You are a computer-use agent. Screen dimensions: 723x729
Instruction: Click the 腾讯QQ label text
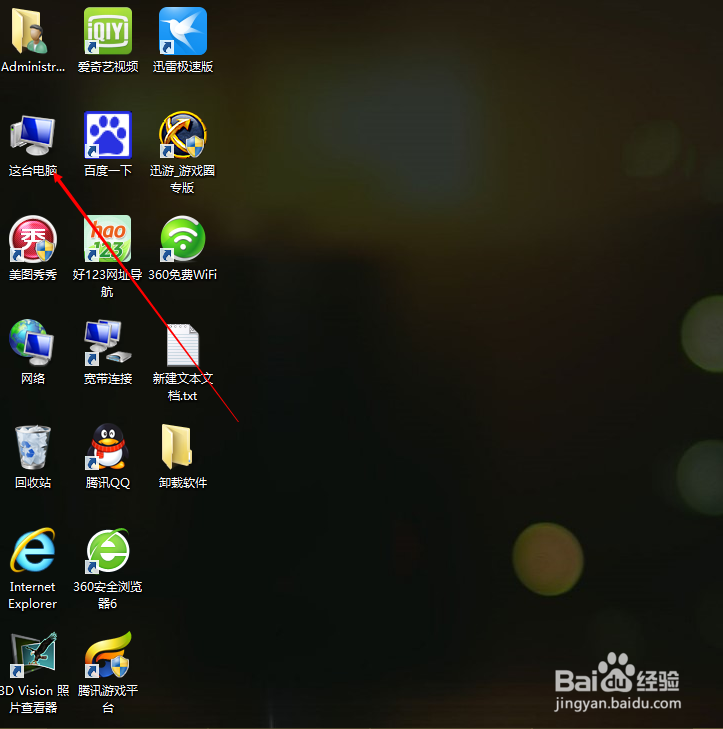point(108,483)
